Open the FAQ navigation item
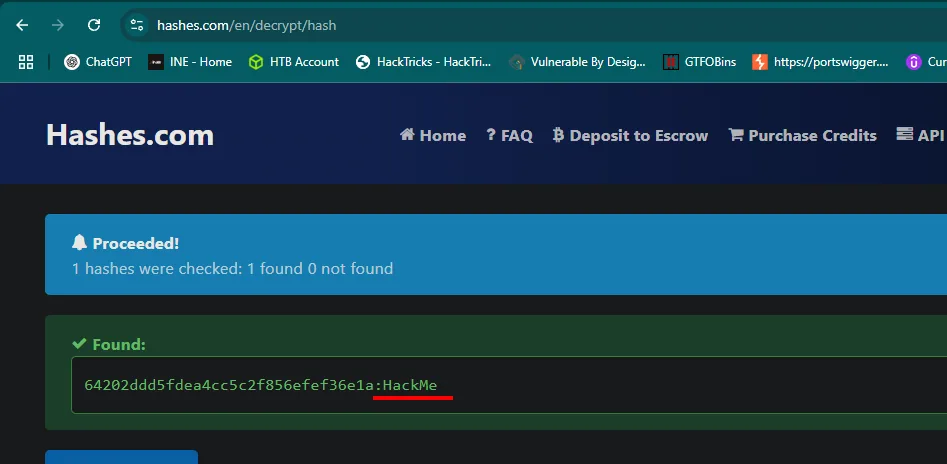 tap(510, 135)
